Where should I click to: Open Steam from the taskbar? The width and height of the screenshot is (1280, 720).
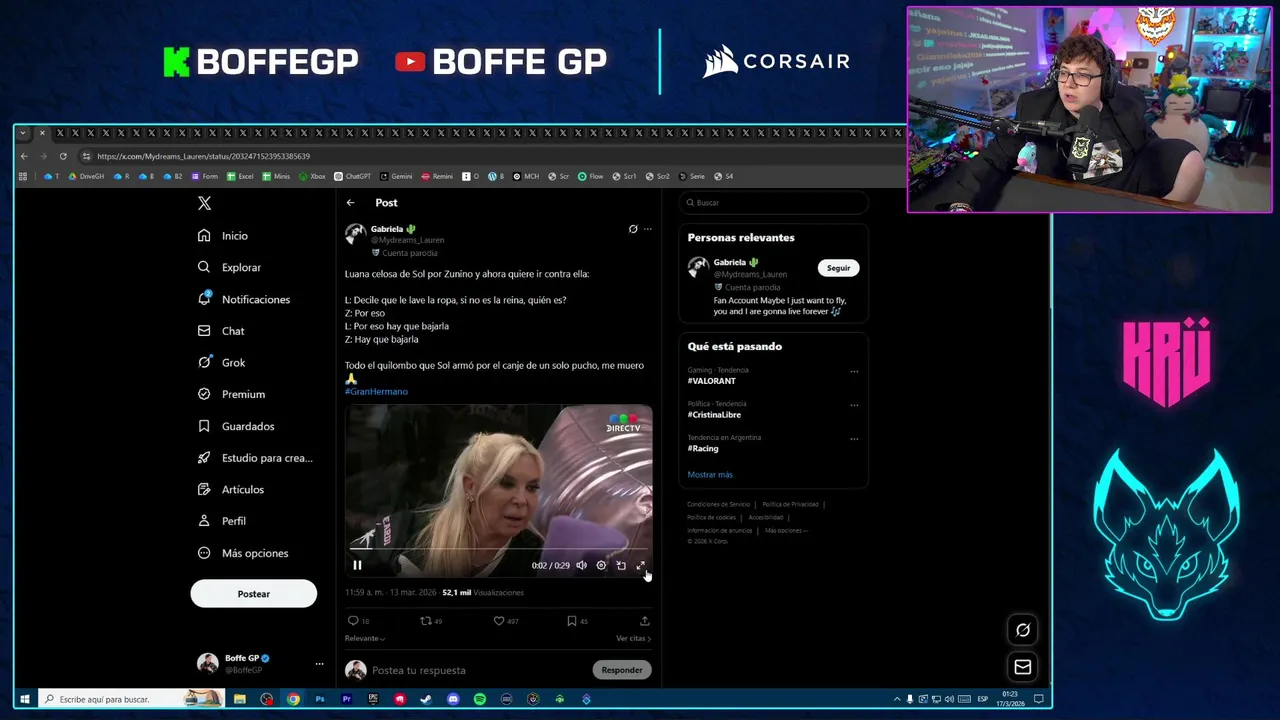426,699
